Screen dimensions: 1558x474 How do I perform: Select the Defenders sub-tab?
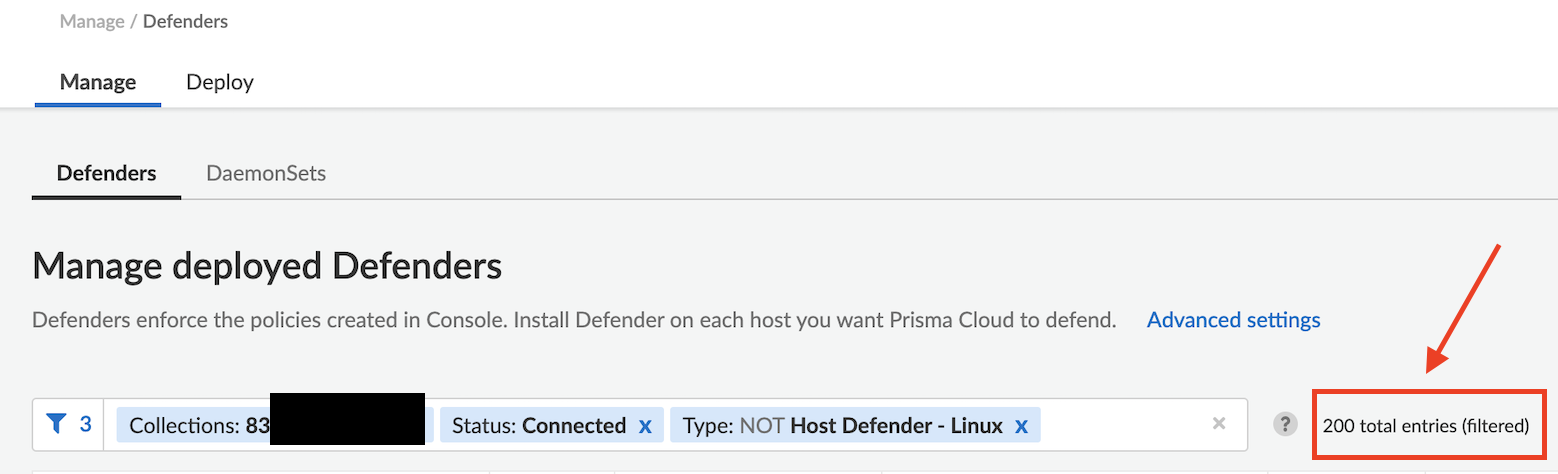pyautogui.click(x=107, y=173)
